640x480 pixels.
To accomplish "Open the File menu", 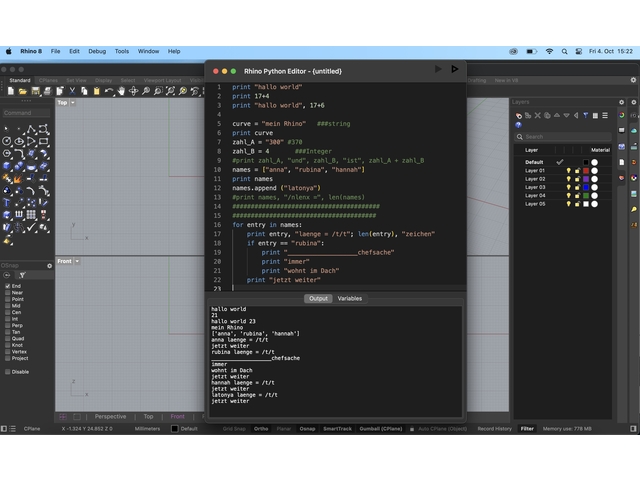I will (56, 51).
